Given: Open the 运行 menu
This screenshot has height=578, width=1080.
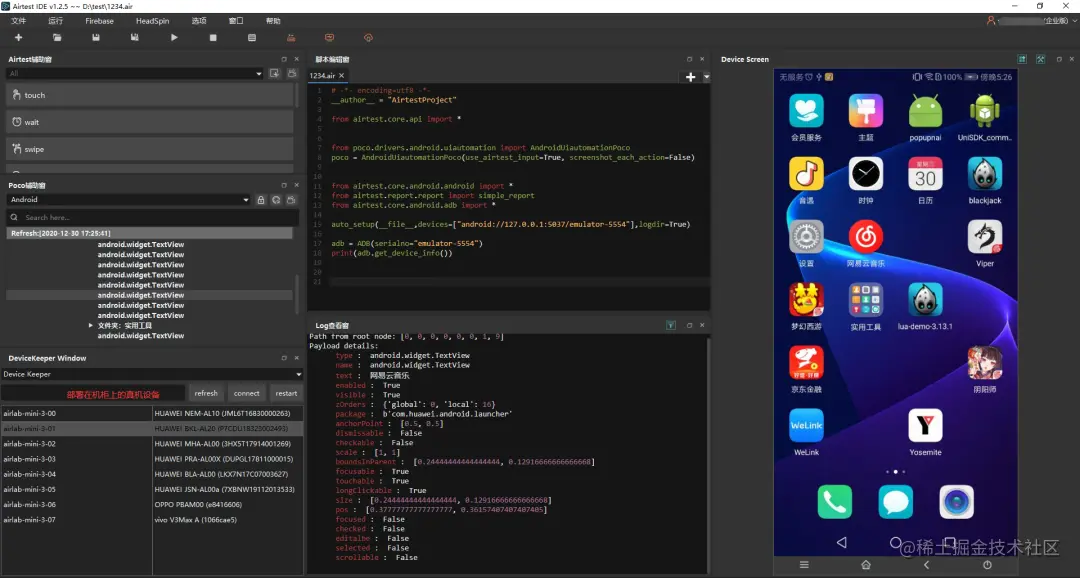Looking at the screenshot, I should coord(56,21).
